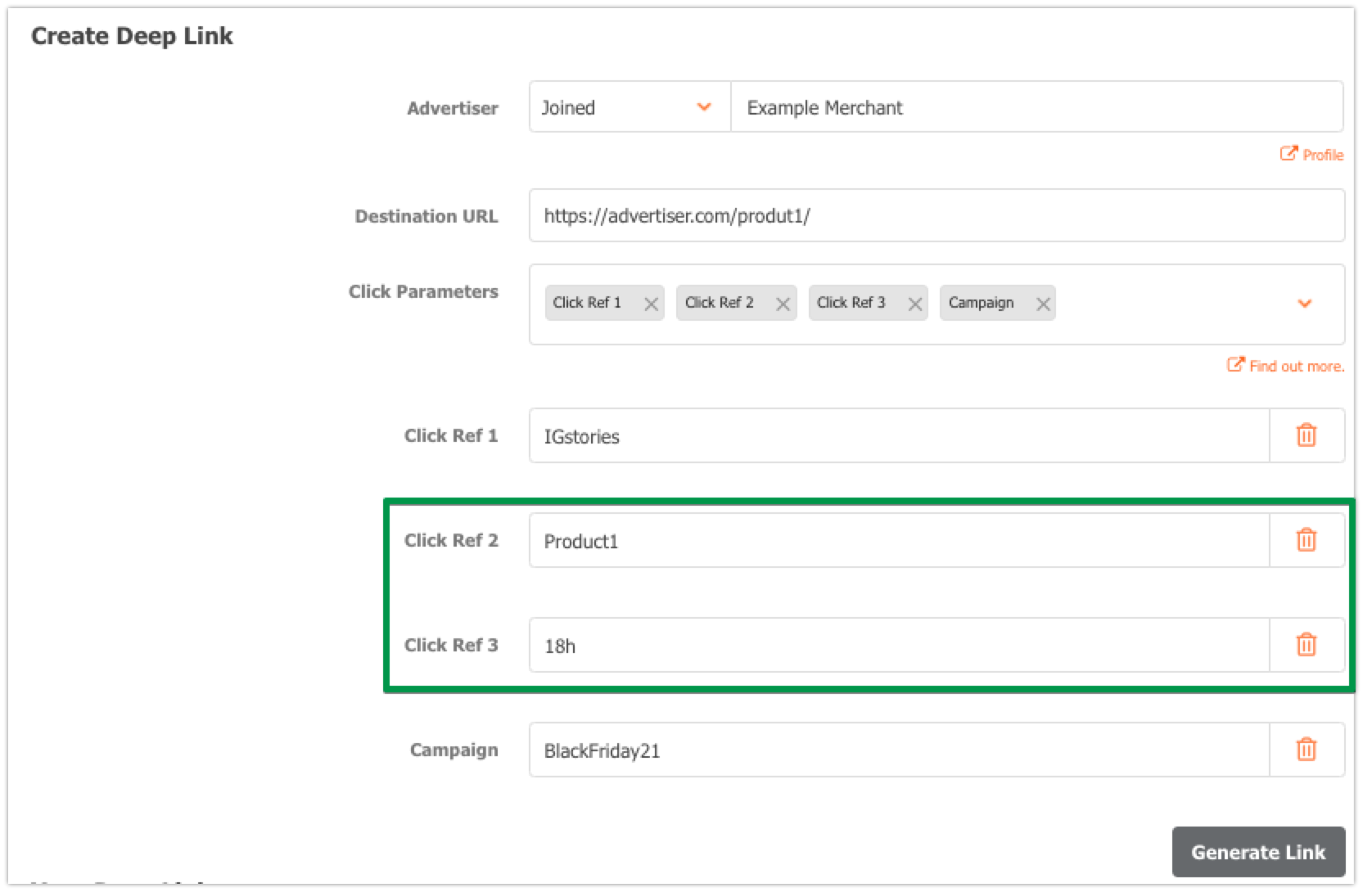Open the Find out more link
The height and width of the screenshot is (892, 1372).
1286,366
